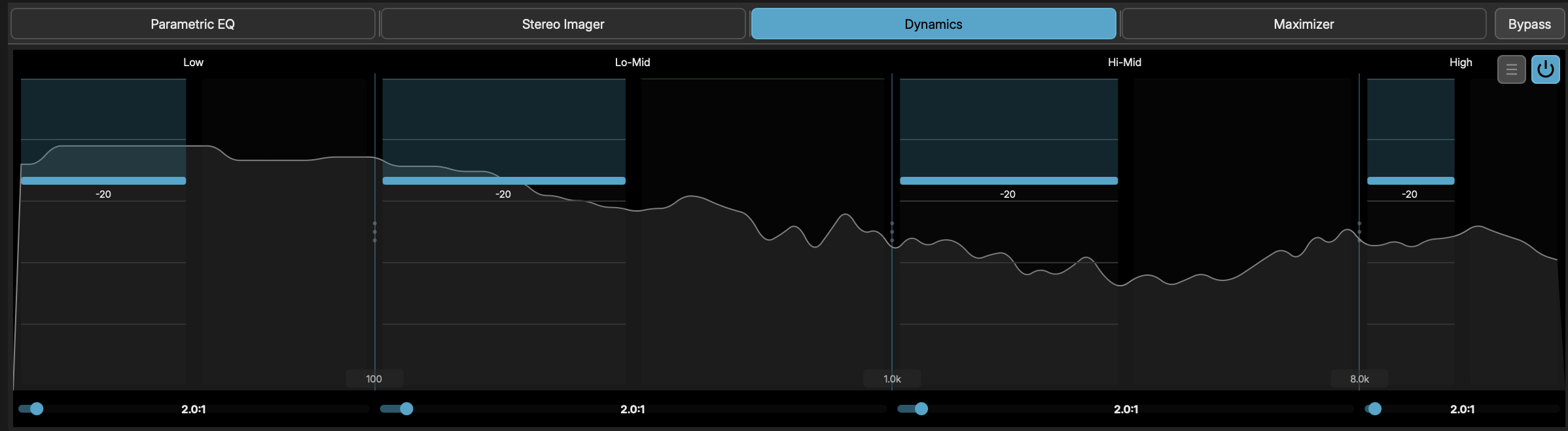Click the Hi-Mid band 2.0:1 ratio value
Image resolution: width=1568 pixels, height=431 pixels.
tap(1126, 409)
